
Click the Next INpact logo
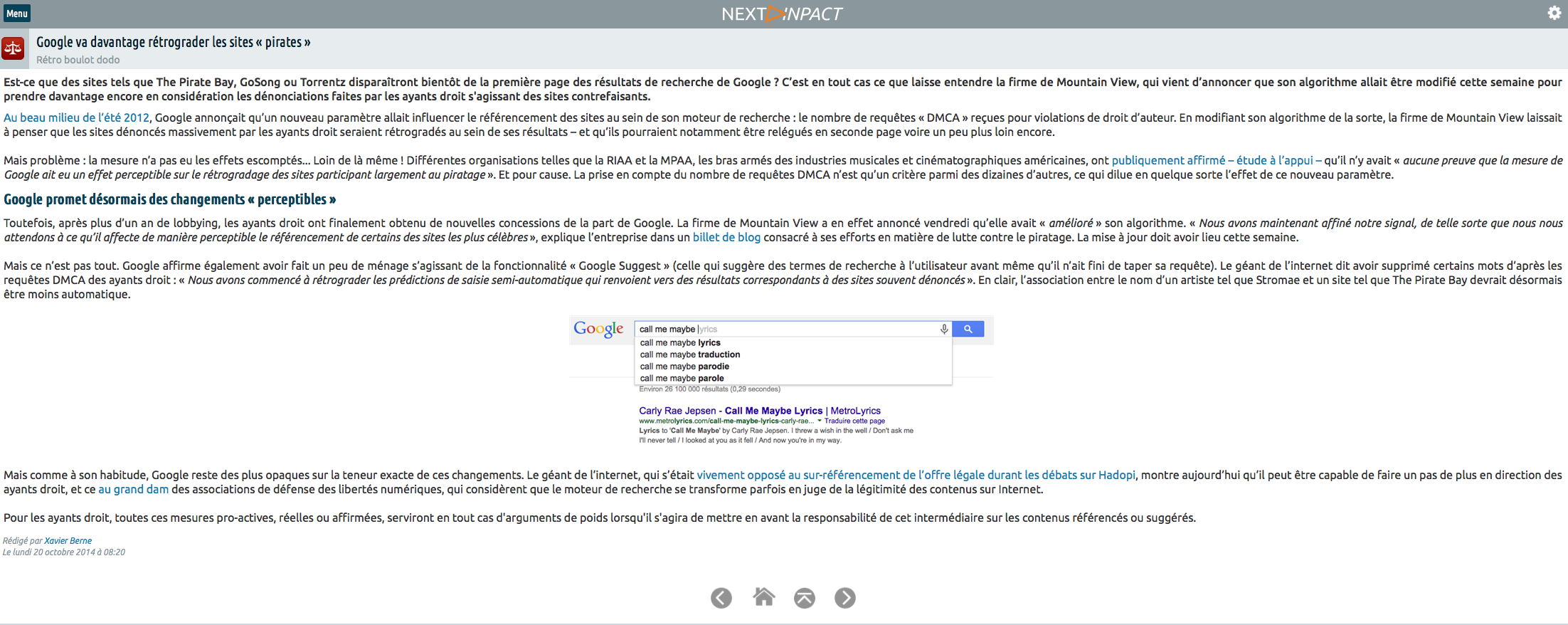click(782, 14)
